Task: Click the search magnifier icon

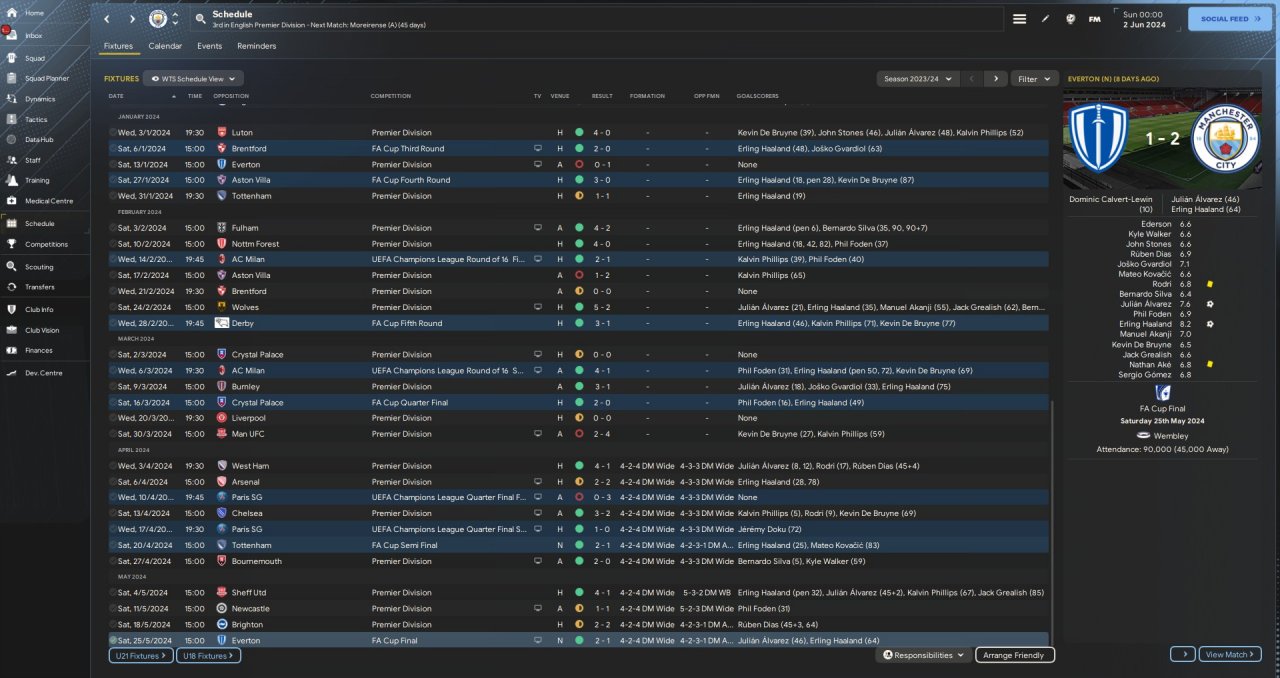Action: tap(200, 19)
